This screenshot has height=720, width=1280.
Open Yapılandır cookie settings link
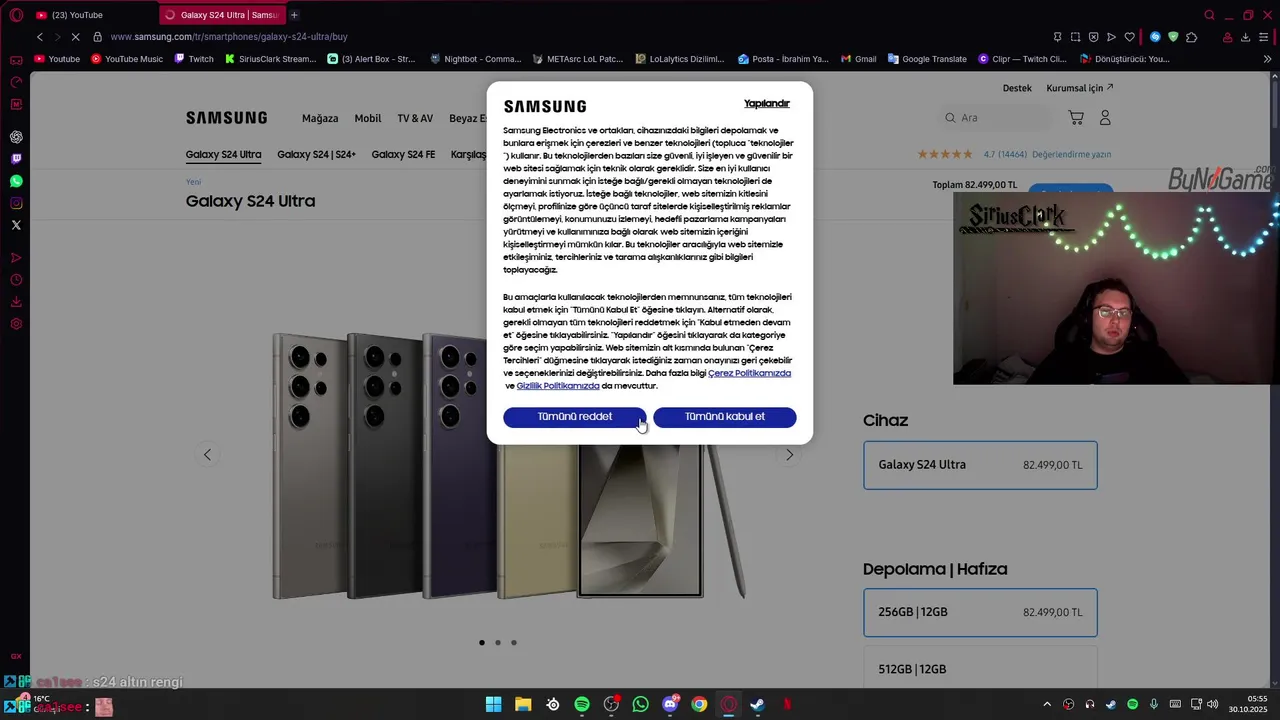point(767,104)
